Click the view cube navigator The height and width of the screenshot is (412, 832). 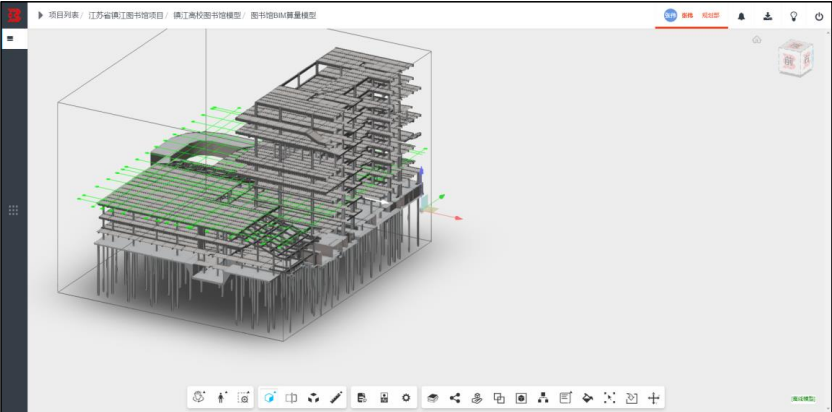tap(795, 58)
